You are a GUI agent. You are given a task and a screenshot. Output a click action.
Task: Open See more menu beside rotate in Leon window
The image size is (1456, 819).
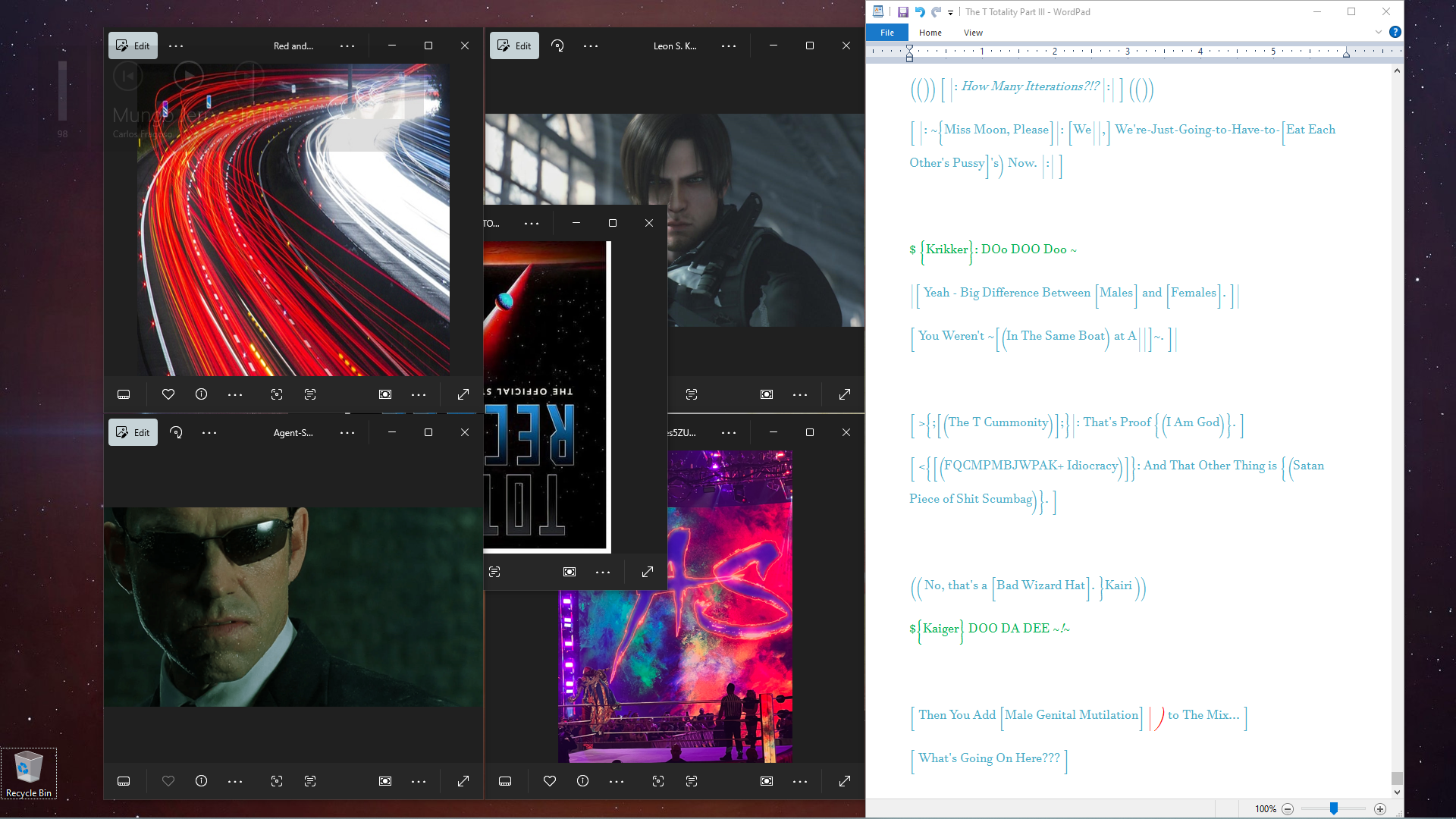coord(591,45)
